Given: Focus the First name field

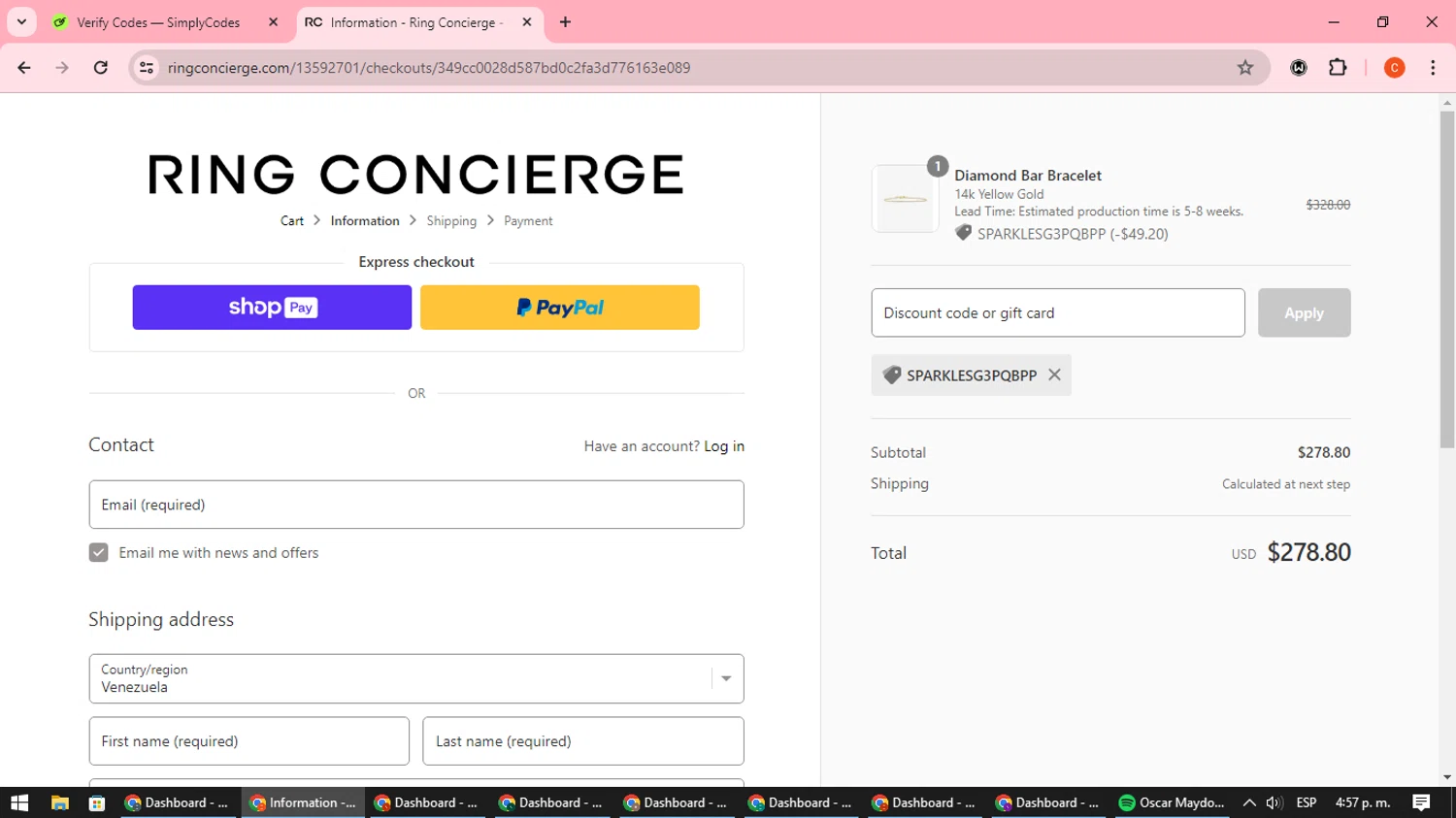Looking at the screenshot, I should click(x=249, y=741).
